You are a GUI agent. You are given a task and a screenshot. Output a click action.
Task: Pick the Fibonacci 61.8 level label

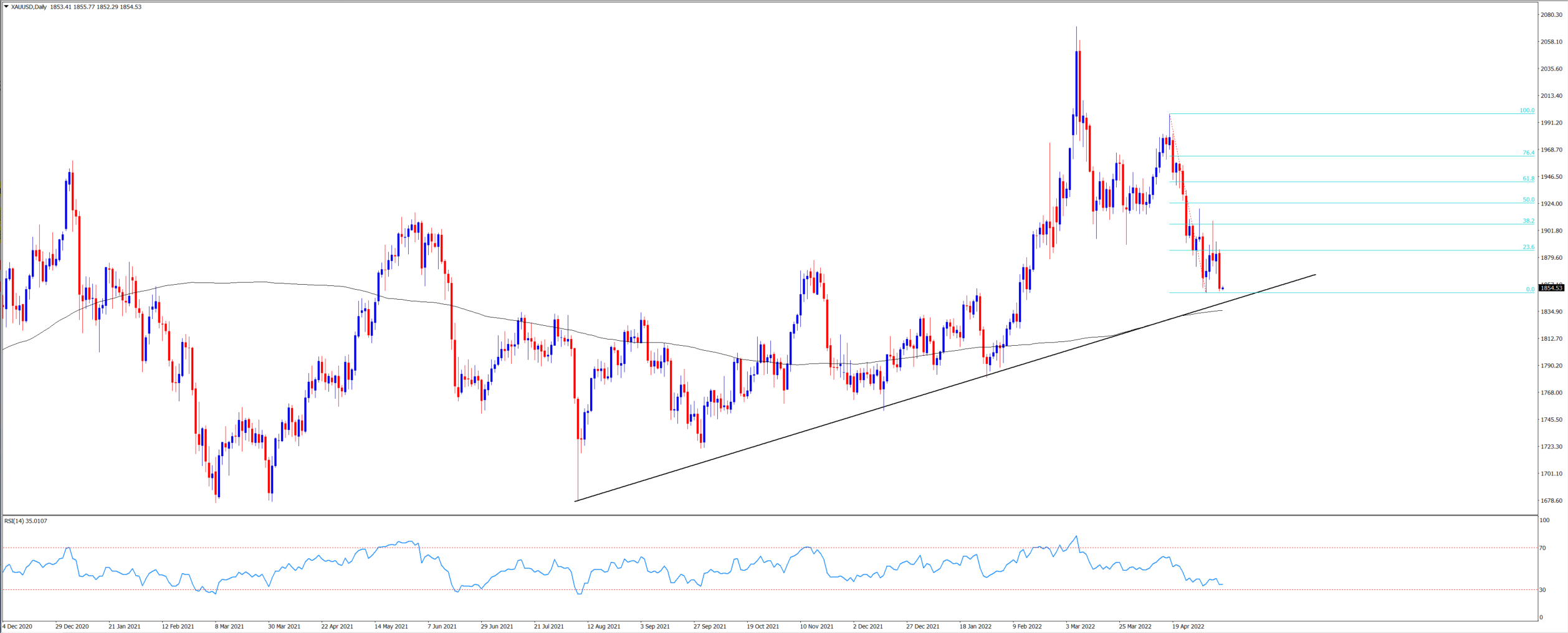point(1528,179)
